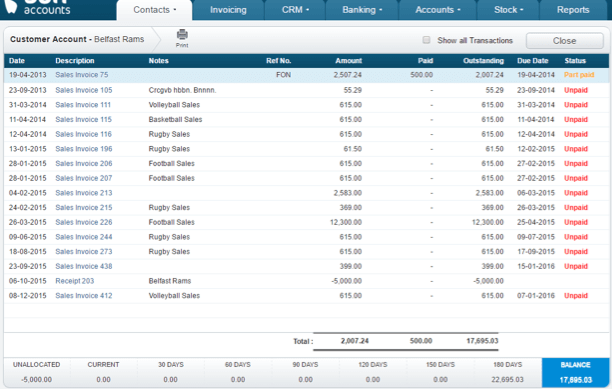Open Sales Invoice 412

(x=84, y=296)
